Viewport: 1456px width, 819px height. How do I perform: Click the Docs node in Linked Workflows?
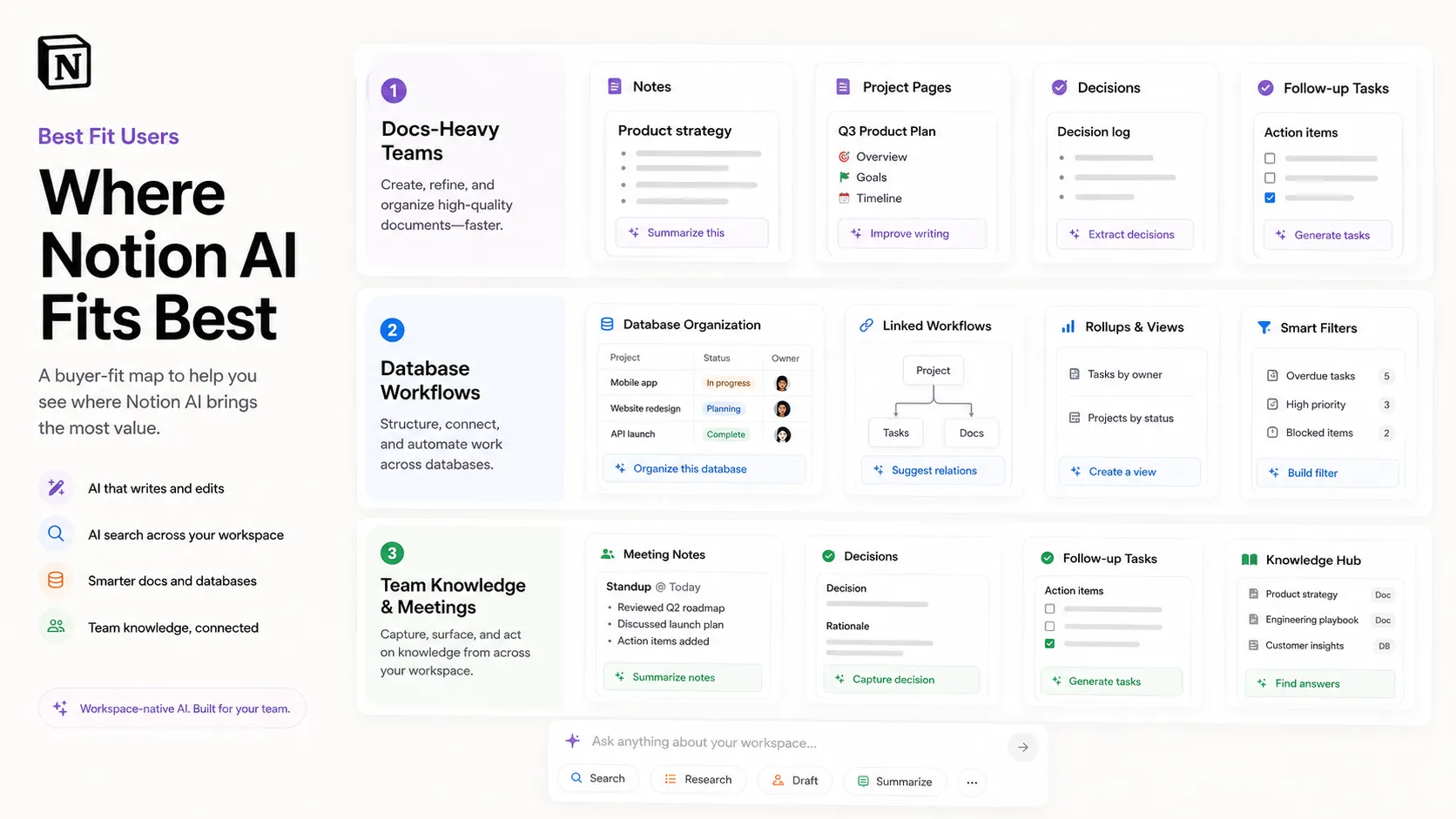pos(972,433)
